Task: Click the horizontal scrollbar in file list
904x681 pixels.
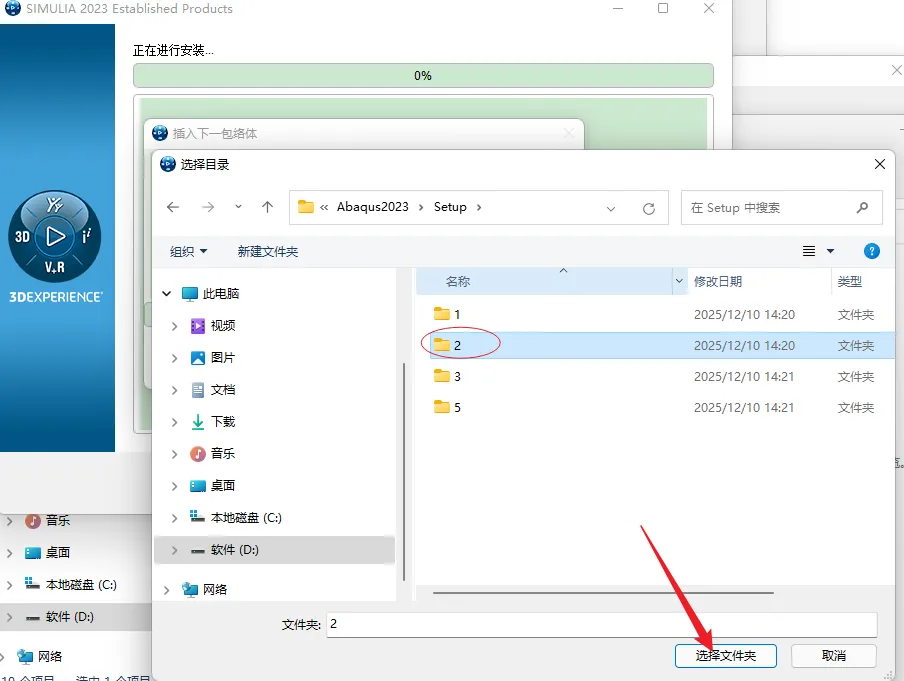Action: pos(603,592)
